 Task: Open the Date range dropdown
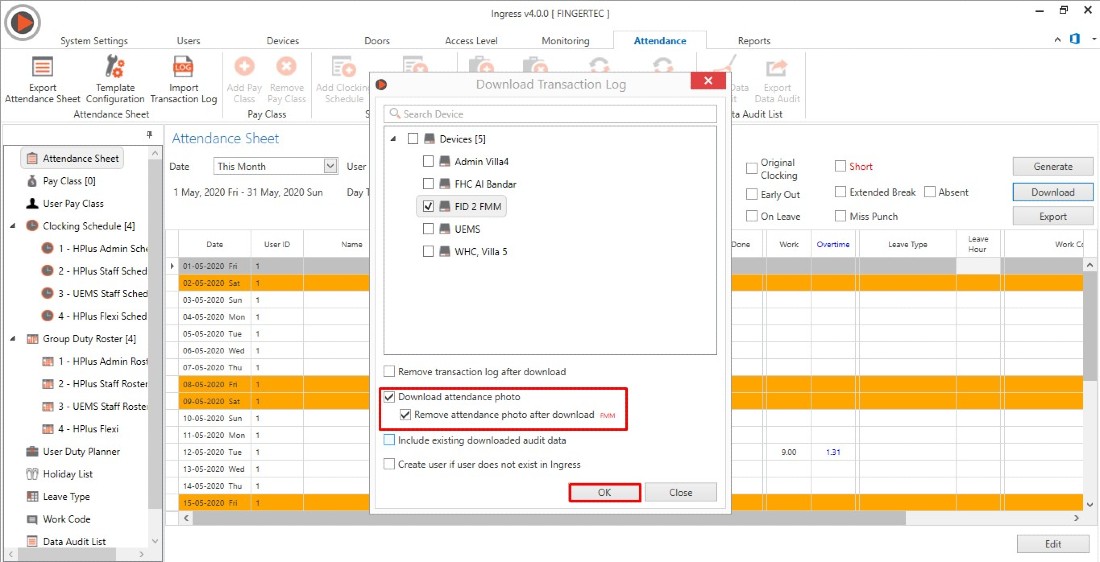(331, 166)
